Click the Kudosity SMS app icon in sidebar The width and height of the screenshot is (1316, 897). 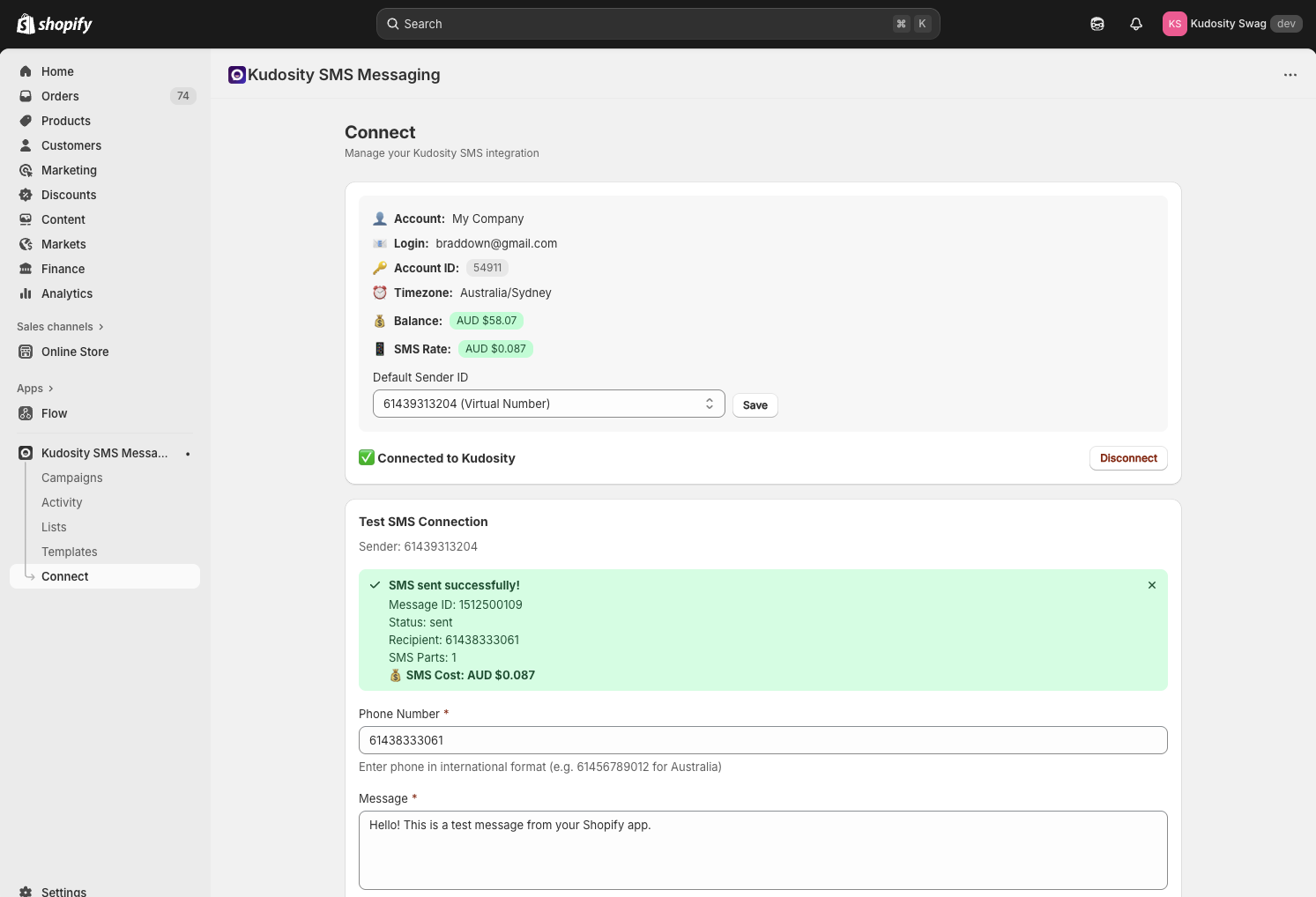coord(26,453)
